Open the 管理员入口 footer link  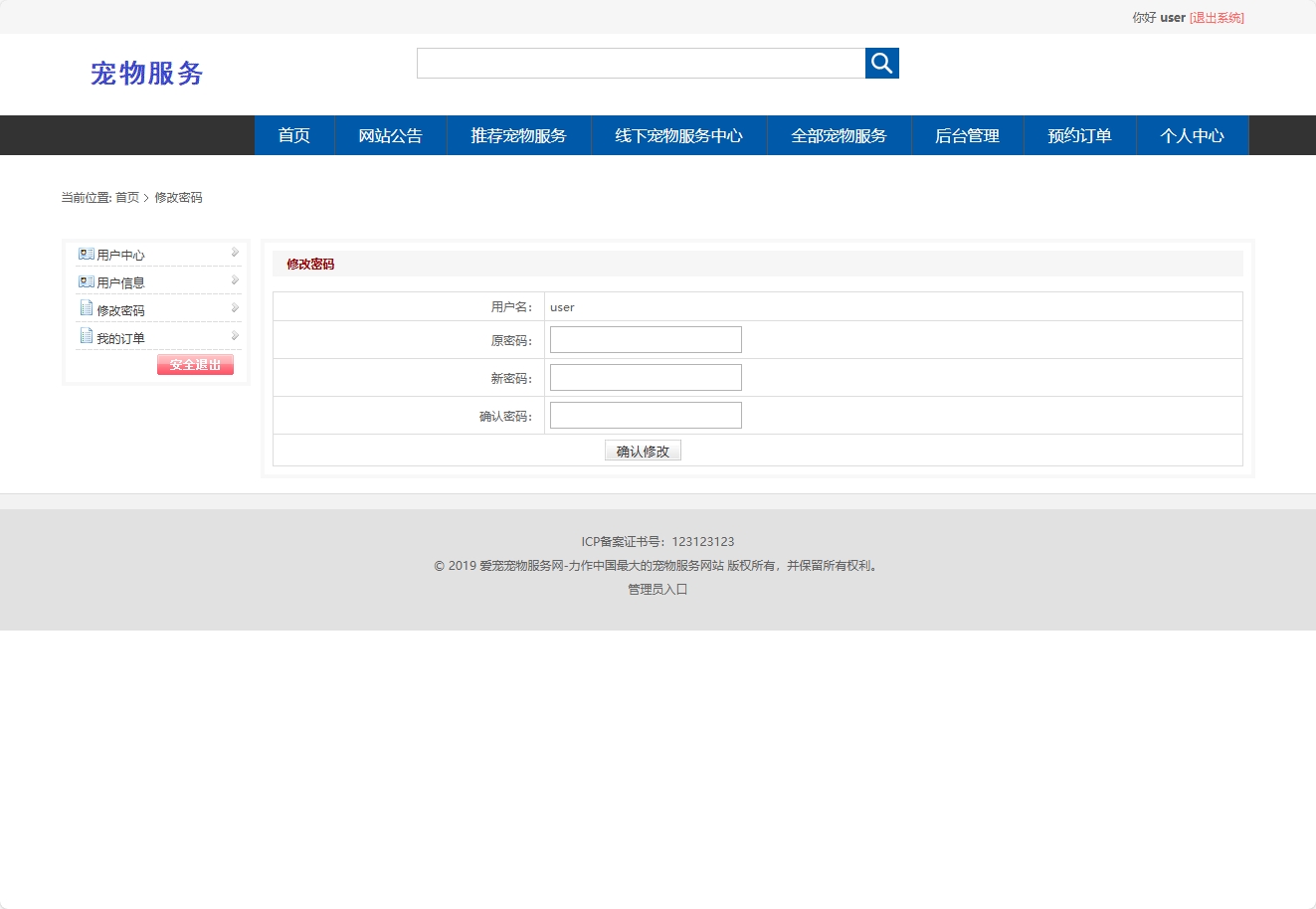point(657,589)
